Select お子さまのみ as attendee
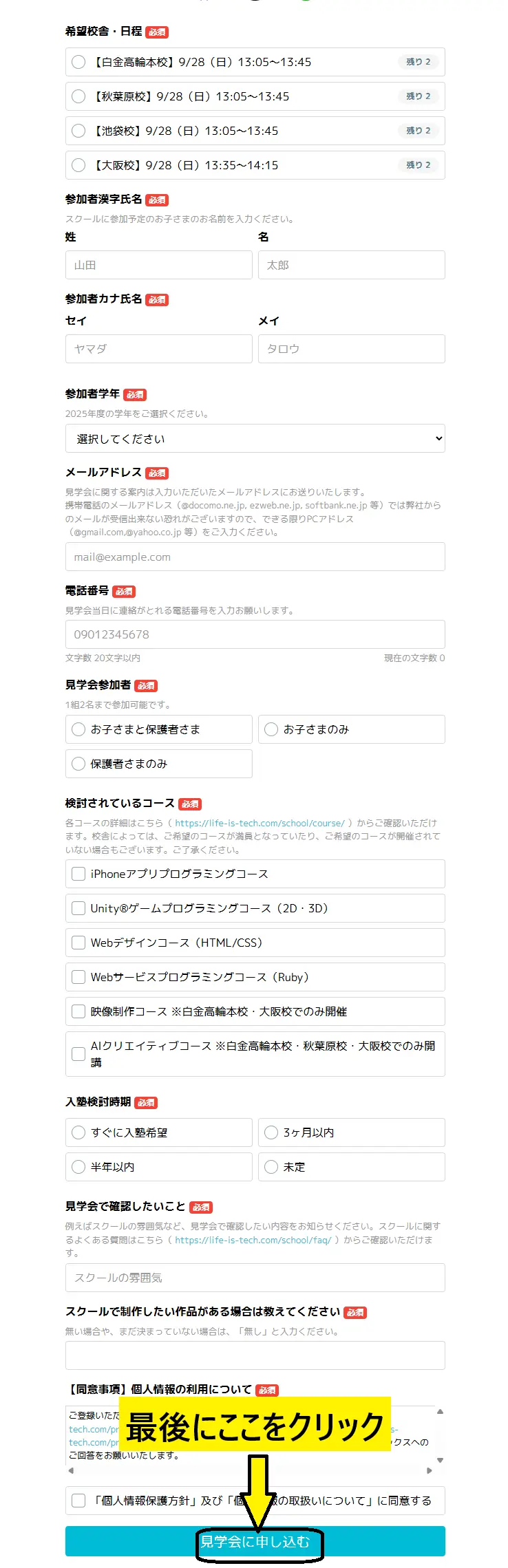This screenshot has width=508, height=1568. pyautogui.click(x=271, y=729)
